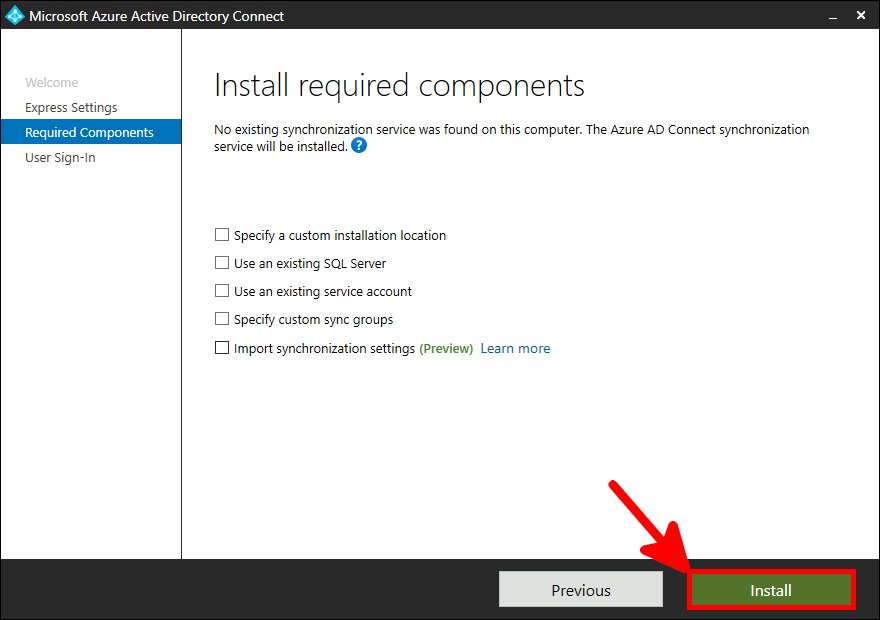
Task: Open the blue help question mark icon
Action: point(358,146)
